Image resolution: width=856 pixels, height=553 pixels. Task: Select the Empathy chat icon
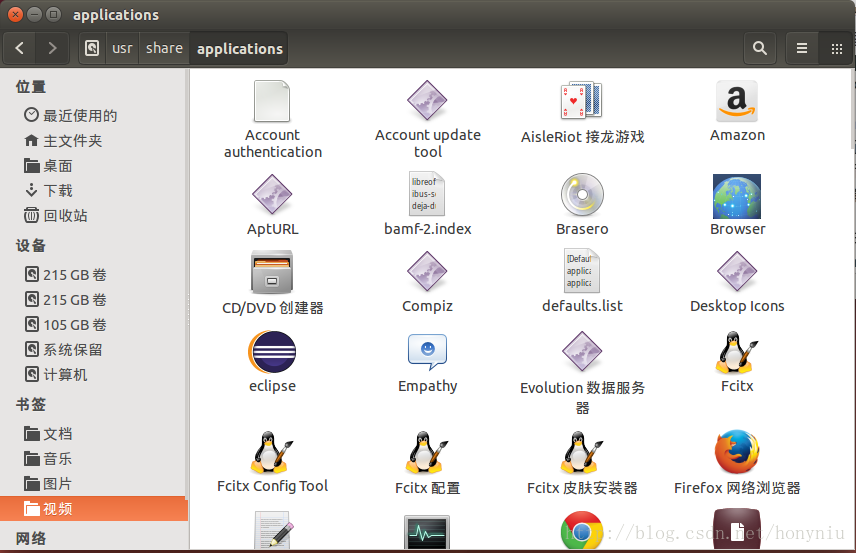coord(427,352)
